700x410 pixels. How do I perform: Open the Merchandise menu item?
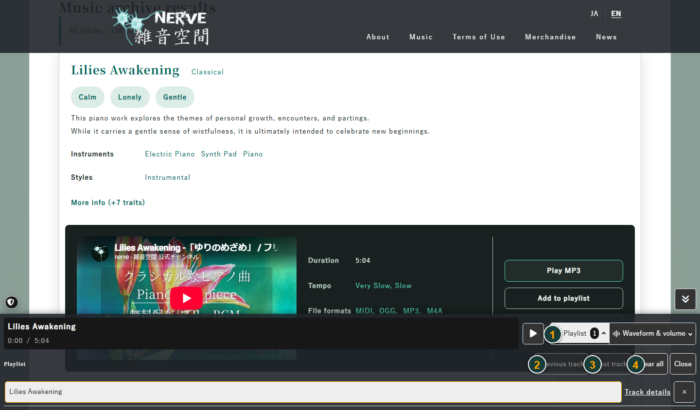[550, 37]
